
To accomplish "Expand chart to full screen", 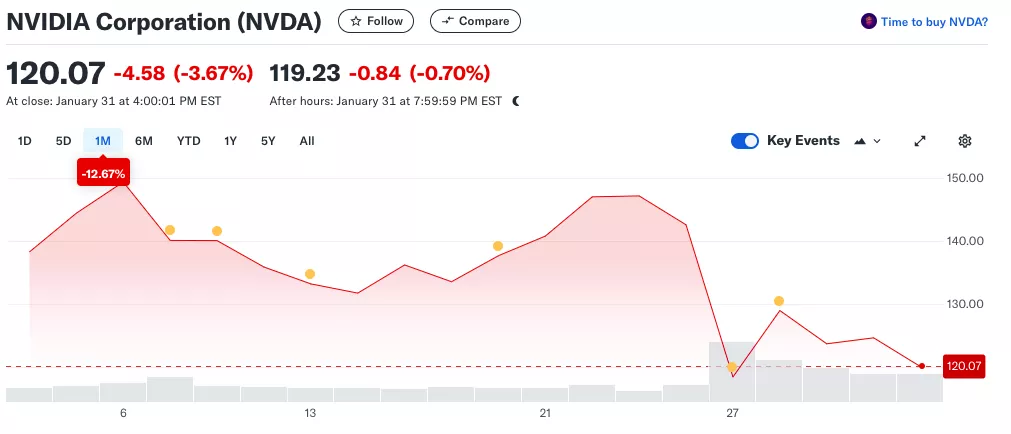I will pos(920,141).
